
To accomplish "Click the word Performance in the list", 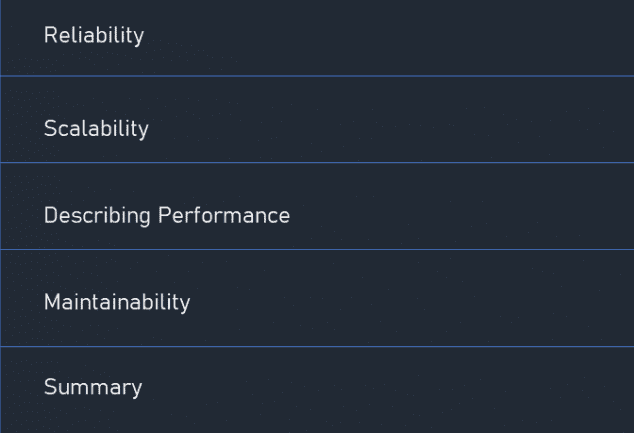I will (x=224, y=215).
